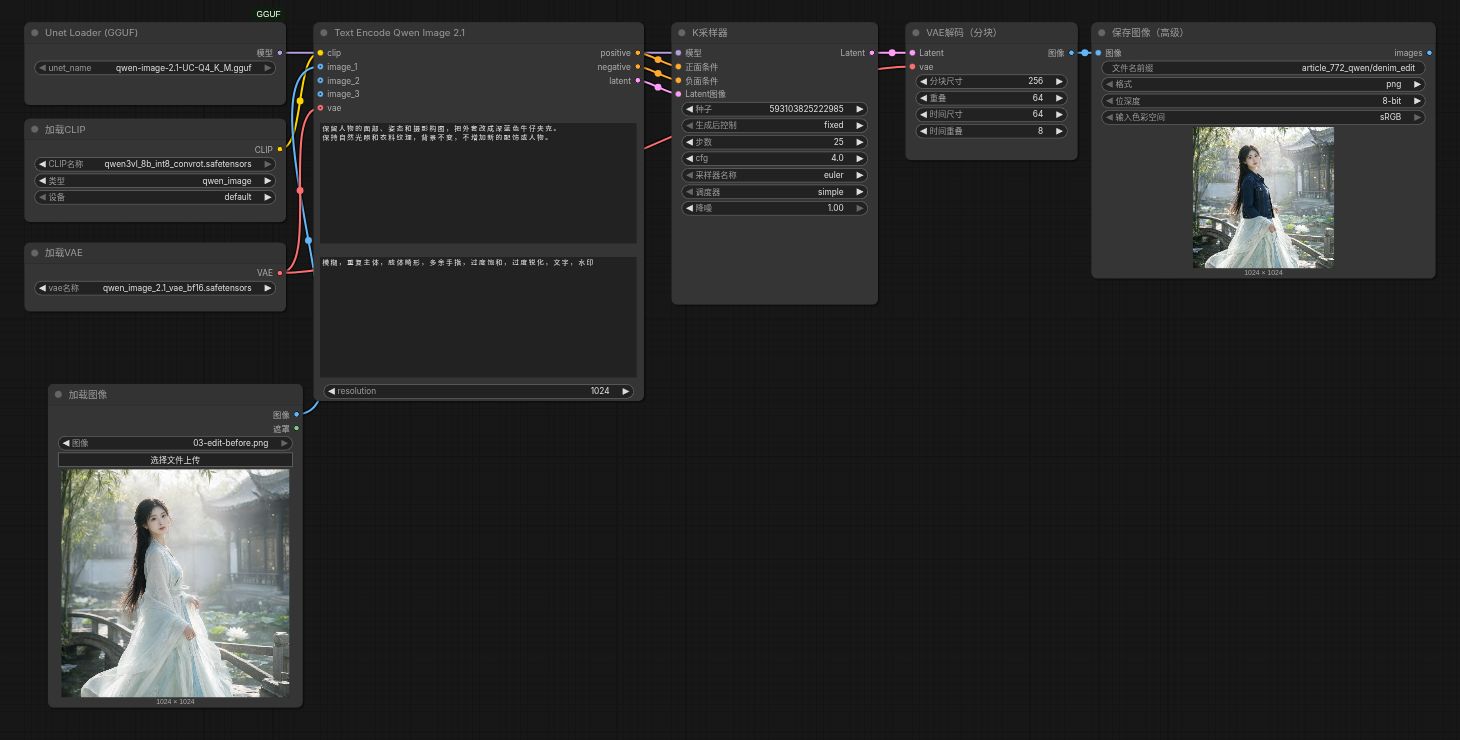Viewport: 1460px width, 740px height.
Task: Collapse the K采样器 node via title dot
Action: [682, 33]
